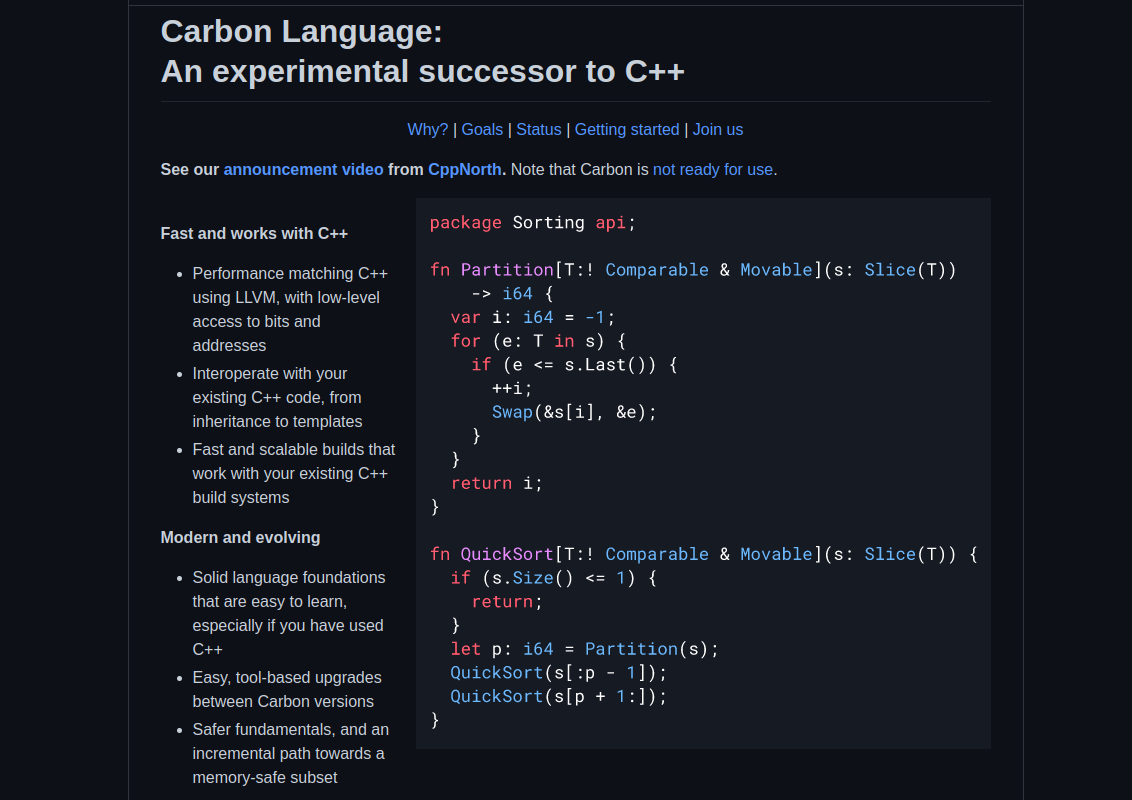Click 'let p: i64 = Partition(s);' line

point(585,649)
